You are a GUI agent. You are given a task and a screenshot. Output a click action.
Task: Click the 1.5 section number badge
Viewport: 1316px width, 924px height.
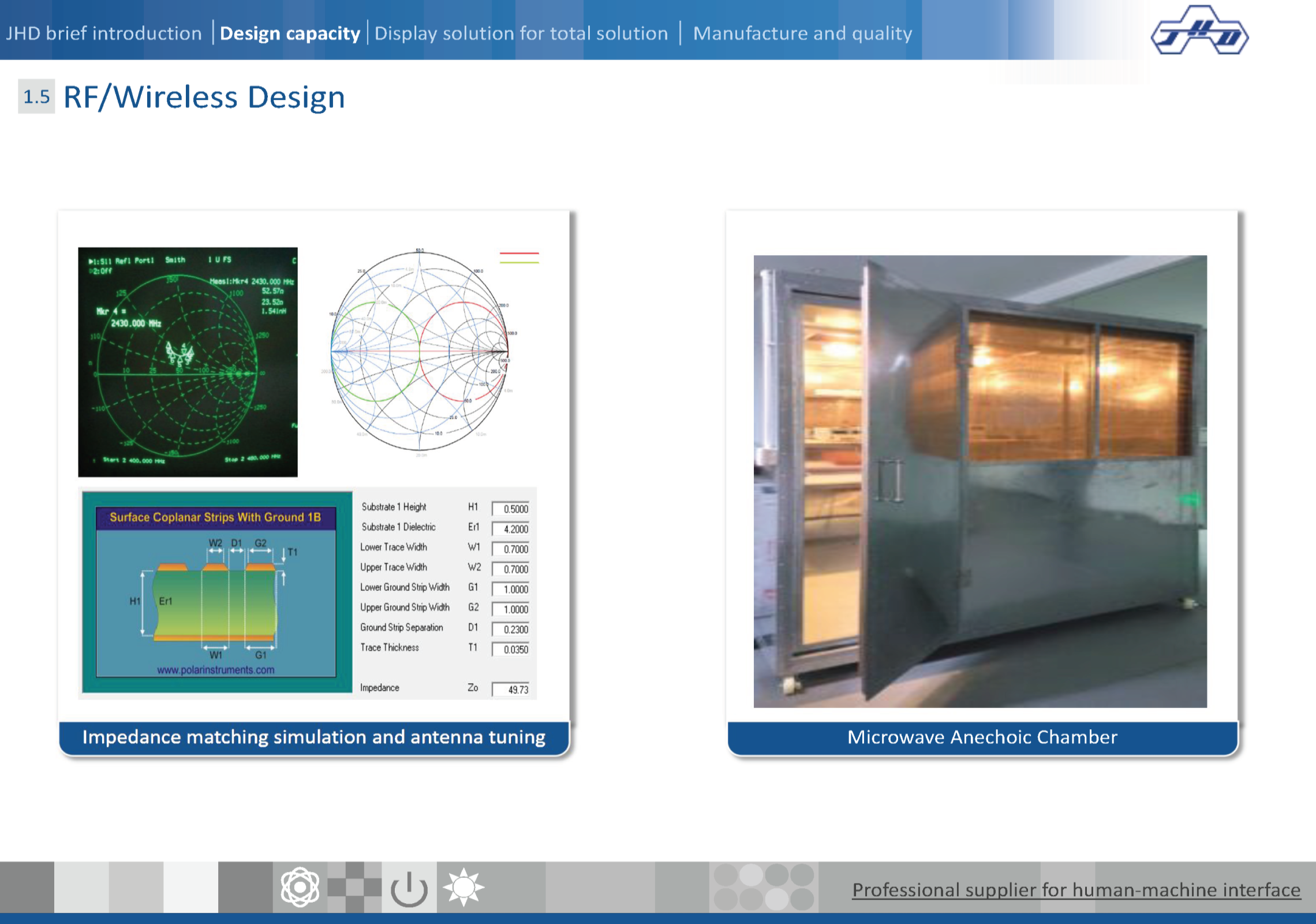[36, 96]
